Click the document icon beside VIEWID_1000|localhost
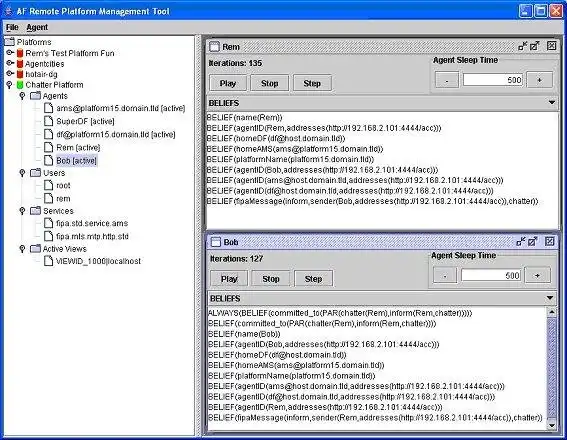 tap(48, 261)
